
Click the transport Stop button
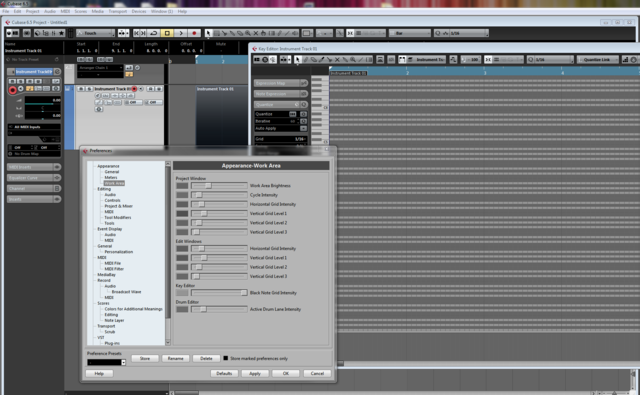pyautogui.click(x=167, y=33)
